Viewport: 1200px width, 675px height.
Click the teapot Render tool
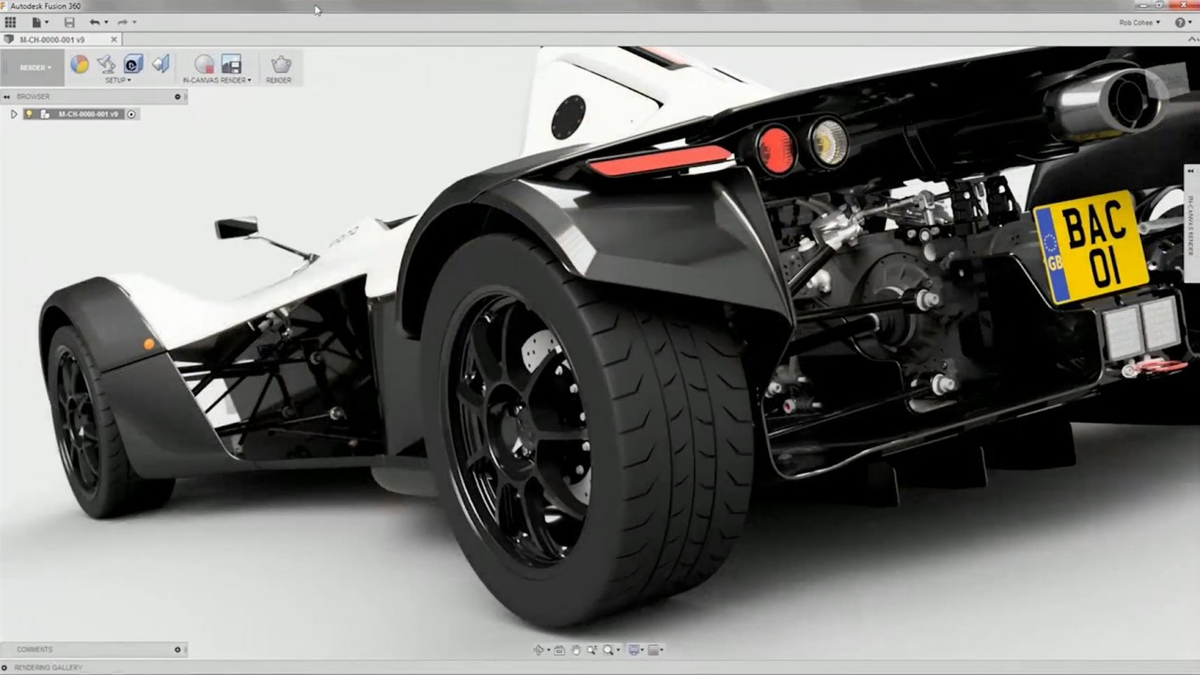point(281,64)
